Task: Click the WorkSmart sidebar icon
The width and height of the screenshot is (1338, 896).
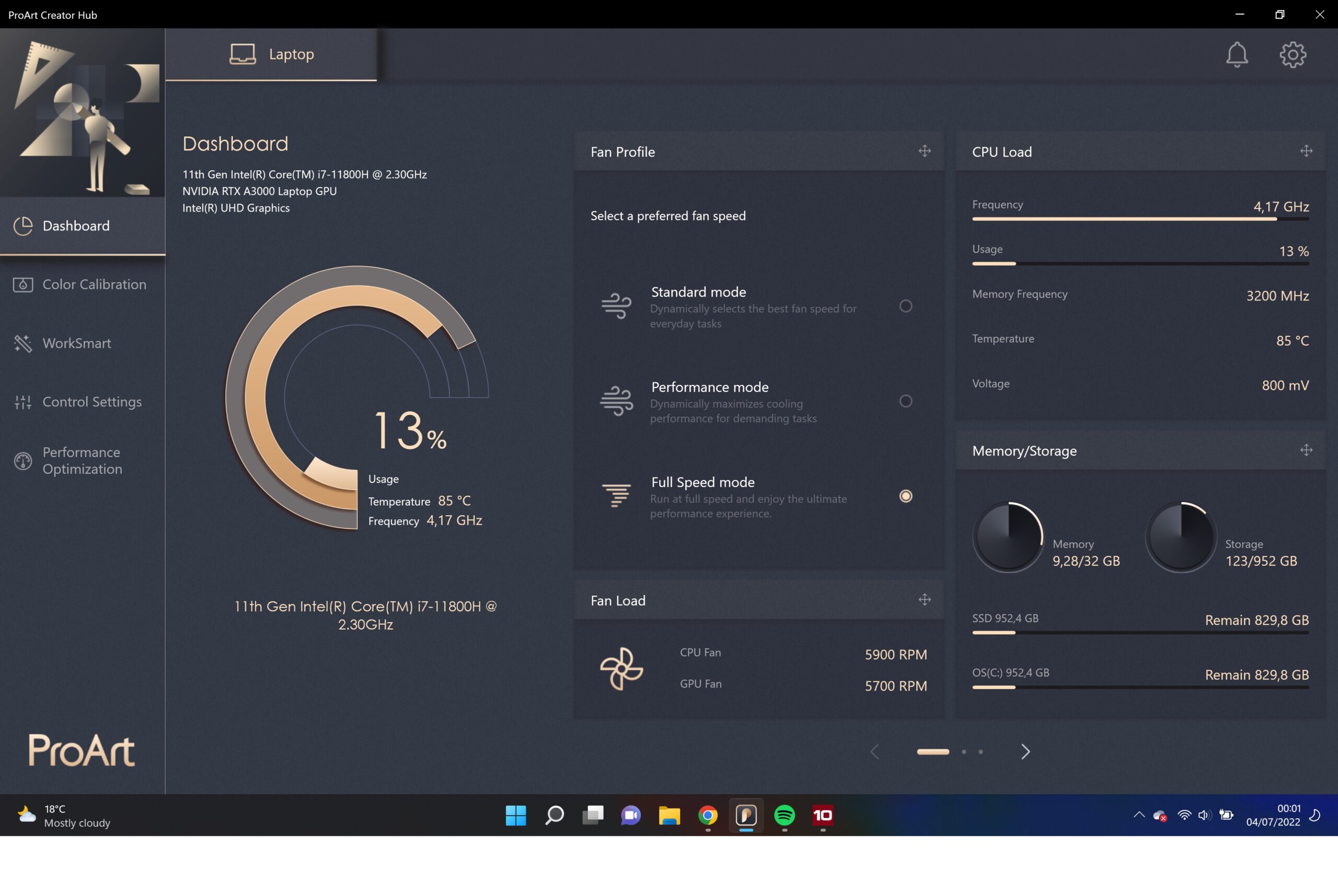Action: [23, 343]
